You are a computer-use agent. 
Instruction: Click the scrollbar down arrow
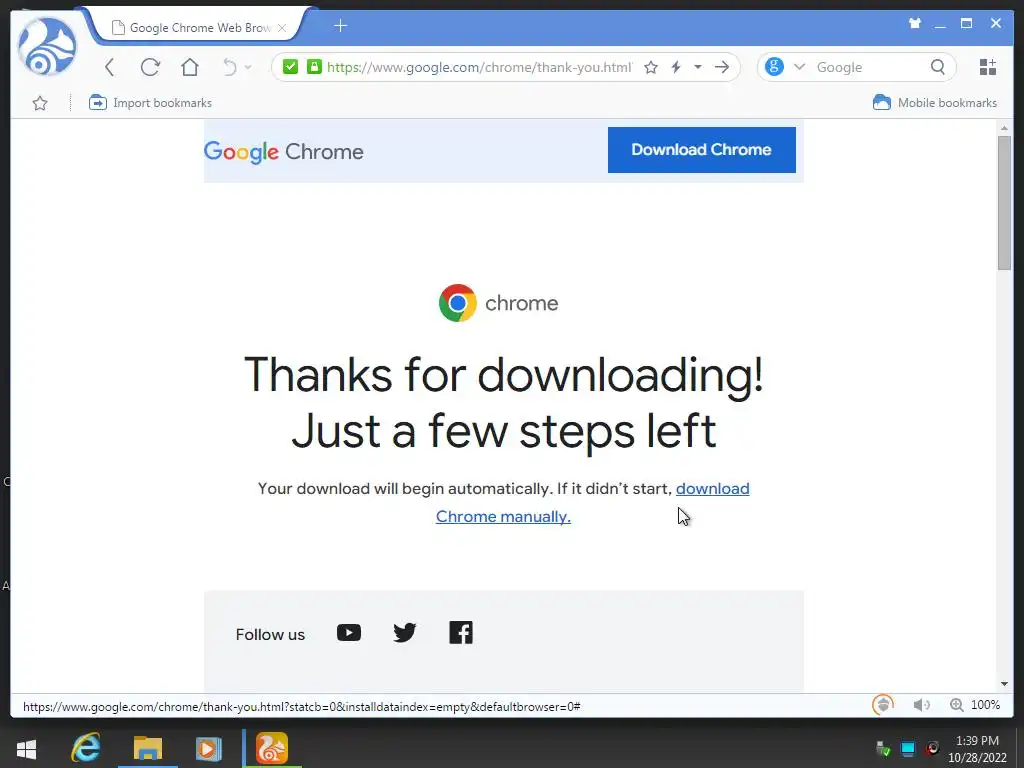point(1004,684)
